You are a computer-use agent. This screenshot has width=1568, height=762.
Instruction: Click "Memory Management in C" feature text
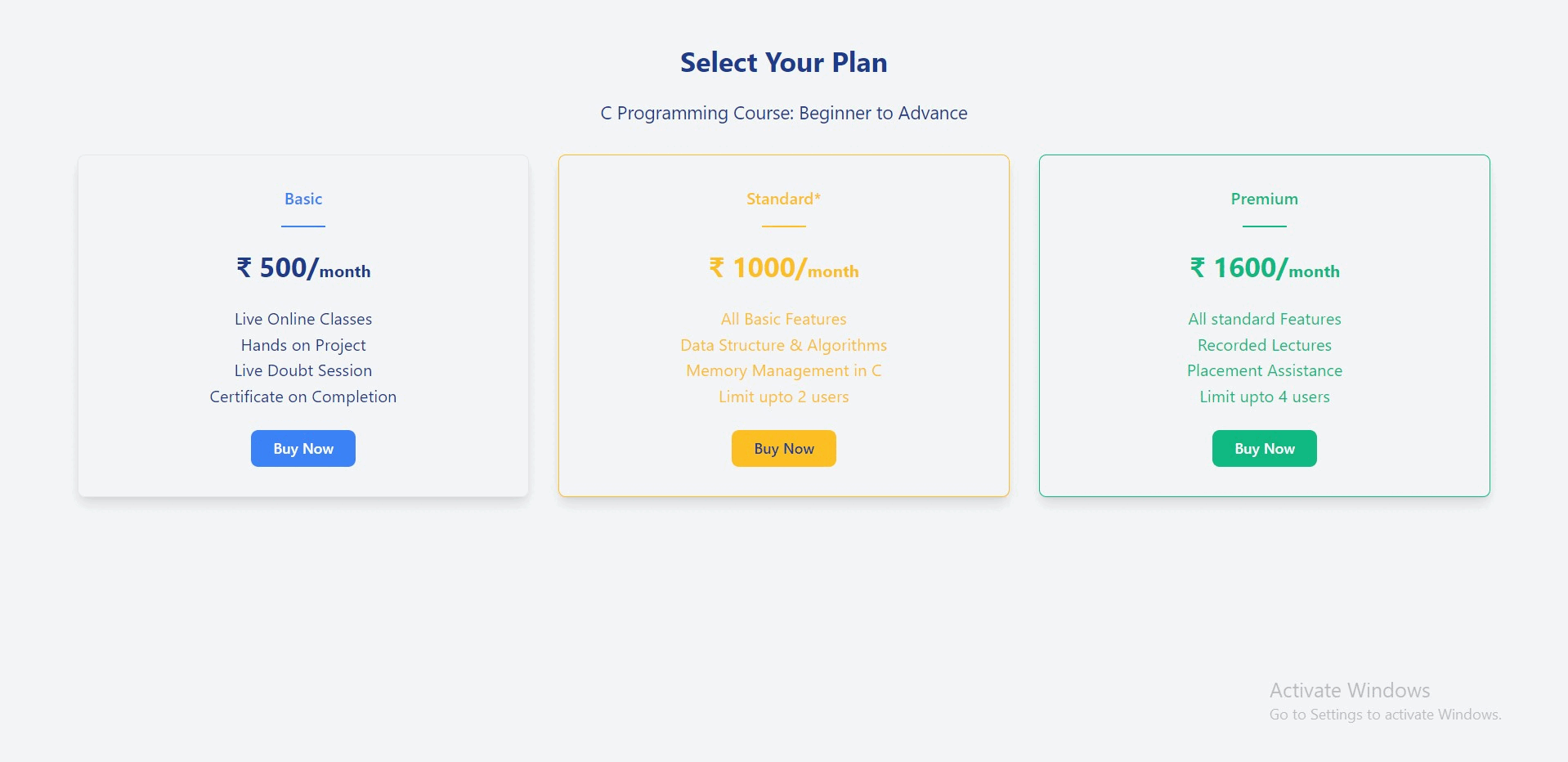783,370
